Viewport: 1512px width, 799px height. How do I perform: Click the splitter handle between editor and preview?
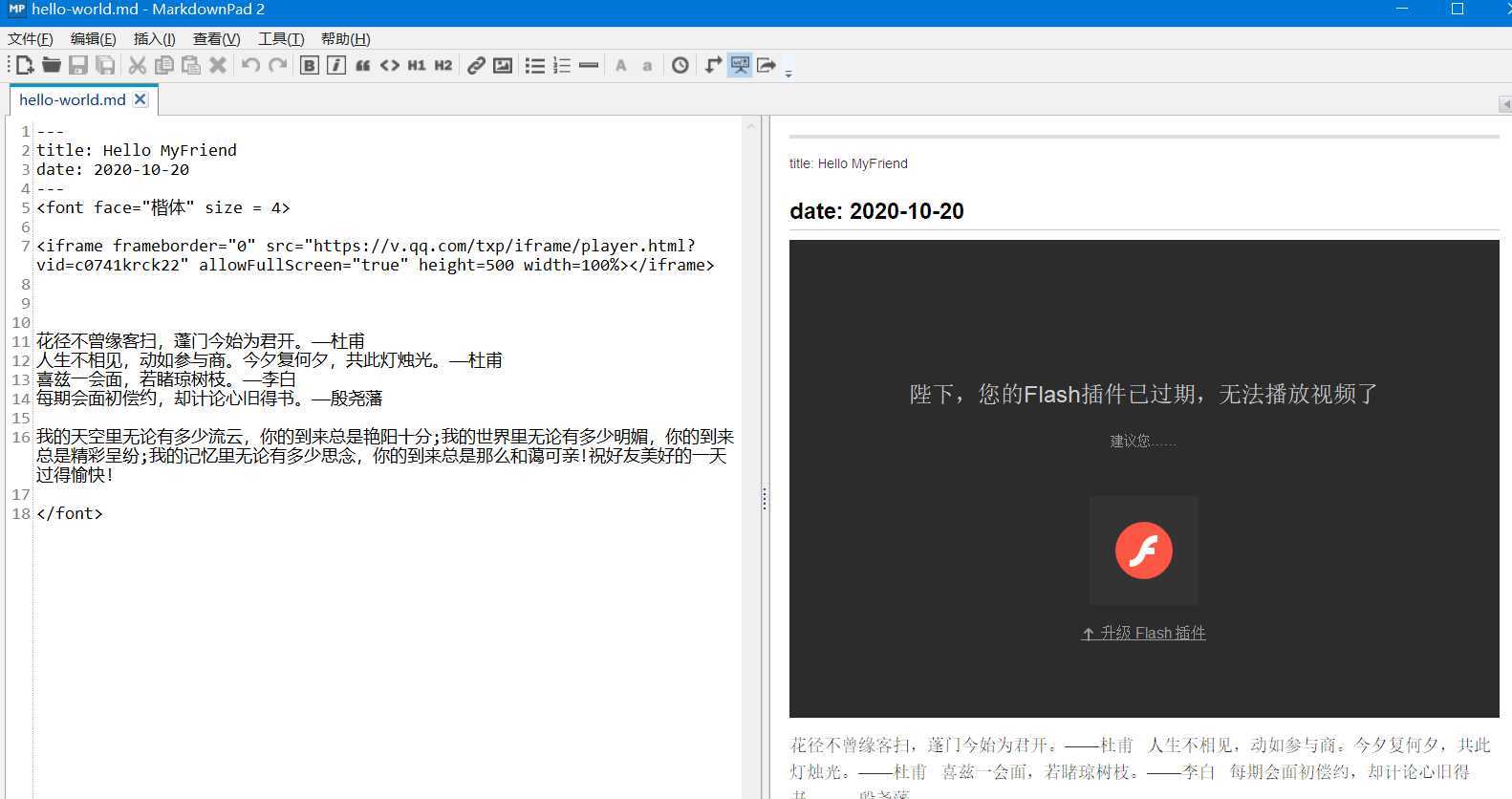tap(765, 498)
